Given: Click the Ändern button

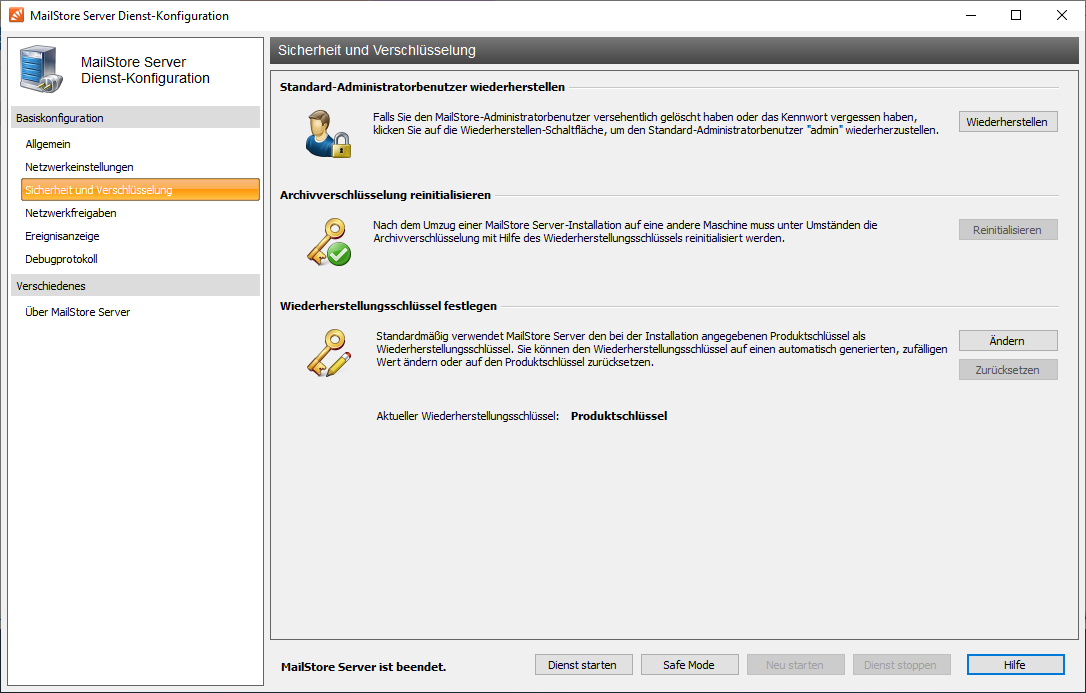Looking at the screenshot, I should point(1008,341).
